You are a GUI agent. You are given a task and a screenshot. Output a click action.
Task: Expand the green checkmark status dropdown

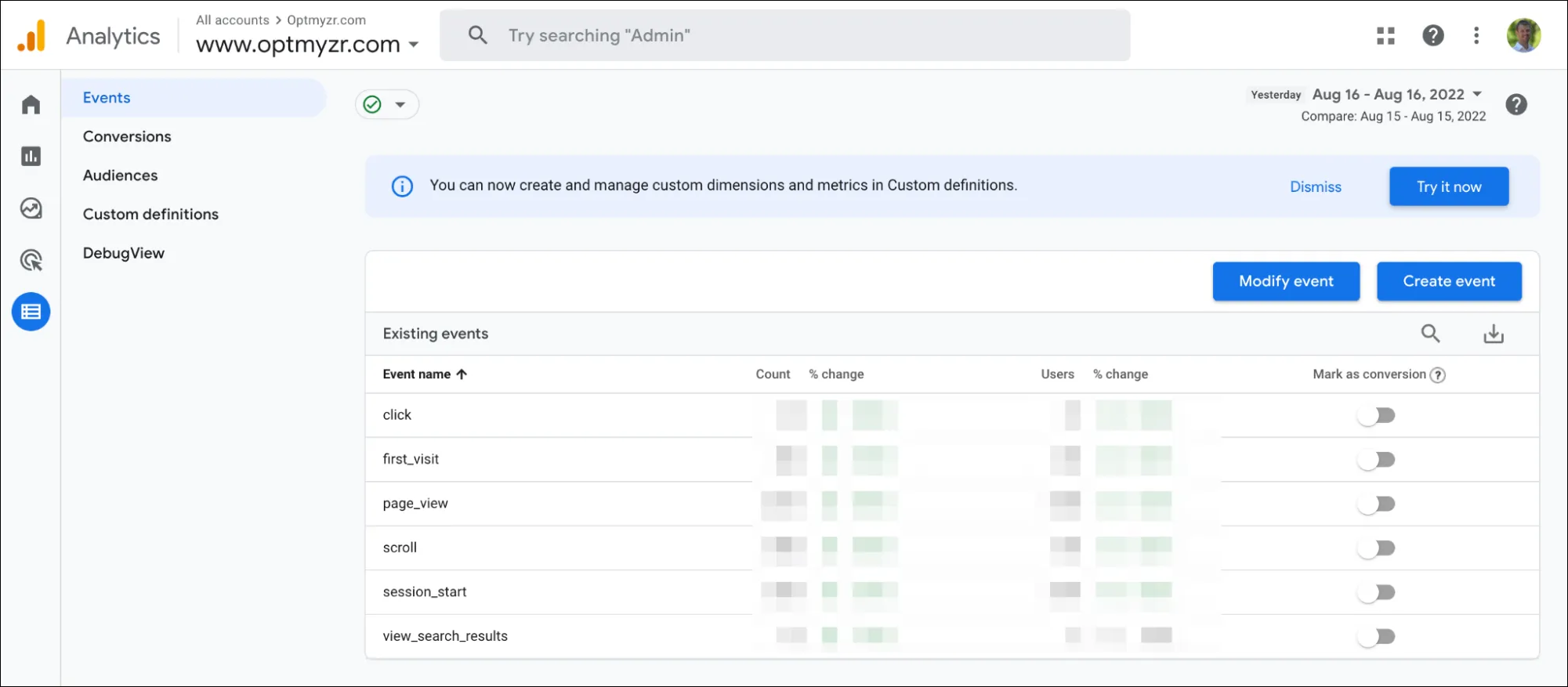(x=387, y=104)
